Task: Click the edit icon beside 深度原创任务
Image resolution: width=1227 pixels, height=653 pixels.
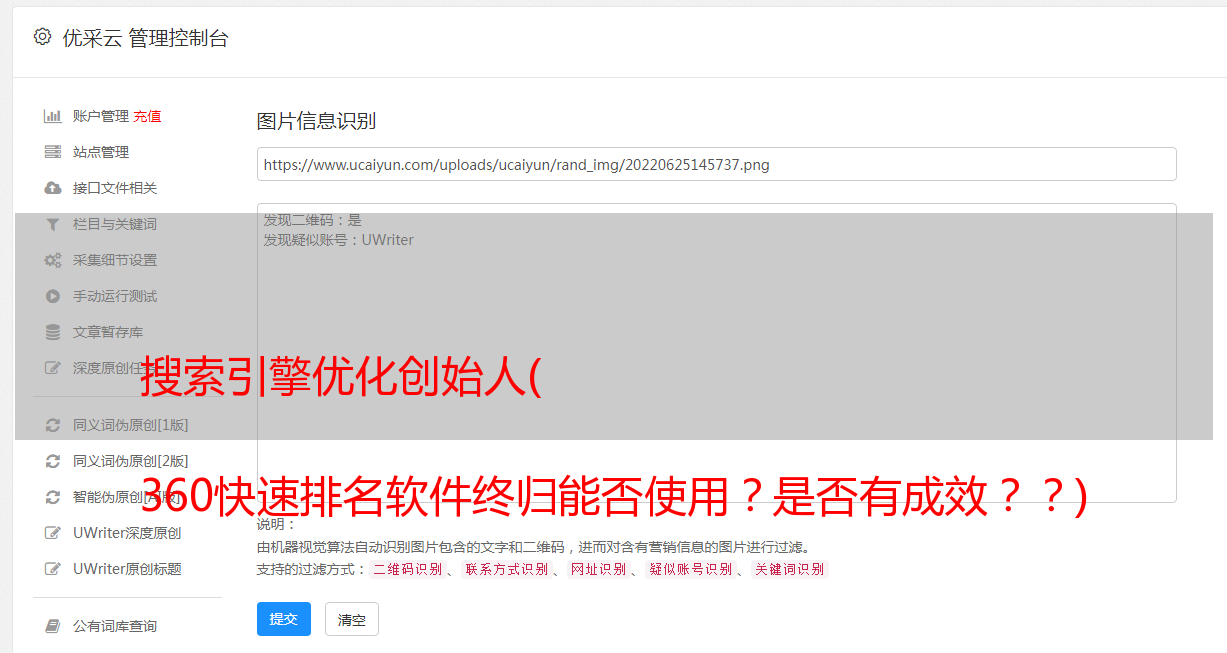Action: click(53, 368)
